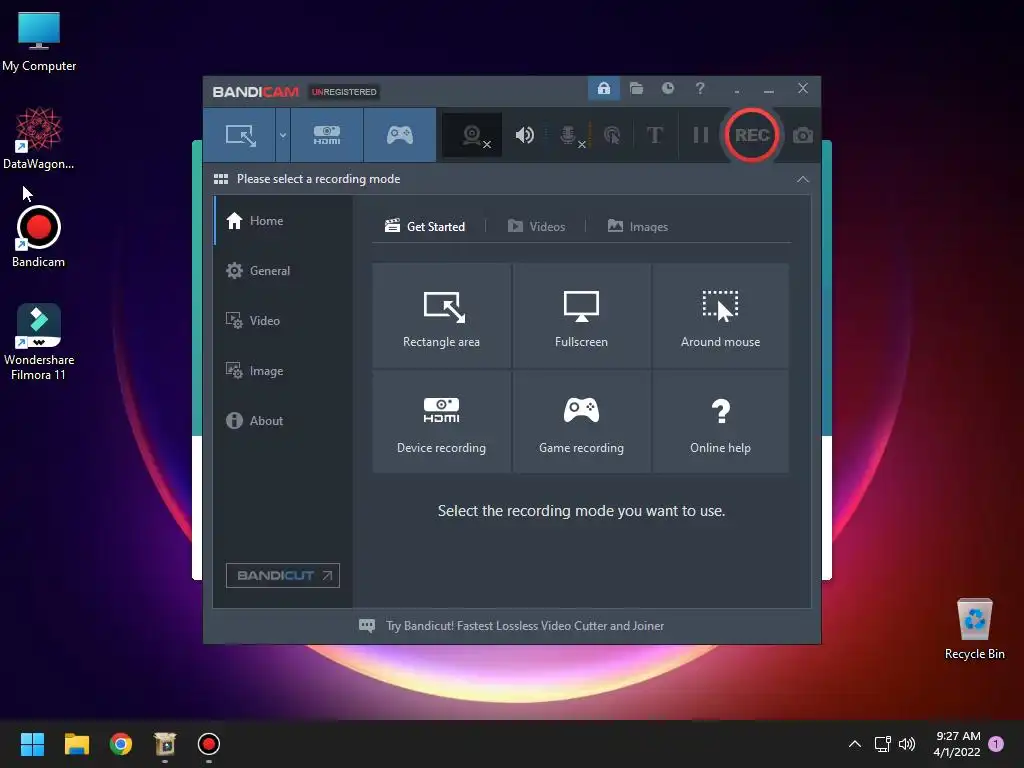Switch to the Get Started tab

click(425, 226)
